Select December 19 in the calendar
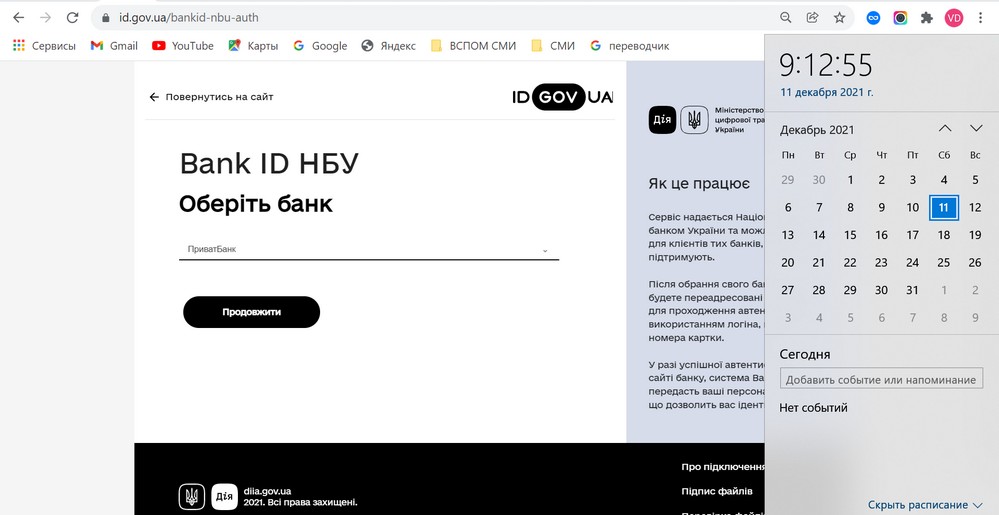Screen dimensions: 999x515 point(975,235)
